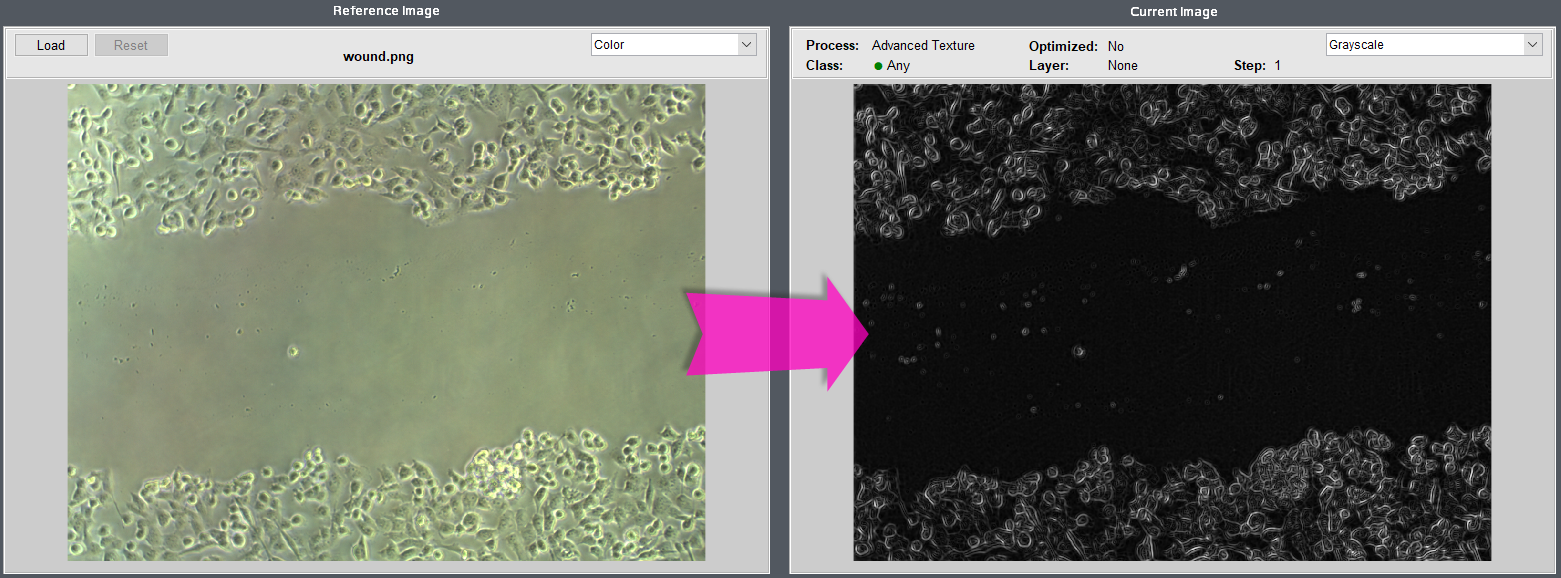Viewport: 1561px width, 578px height.
Task: Click the Class value 'Any'
Action: coord(898,66)
